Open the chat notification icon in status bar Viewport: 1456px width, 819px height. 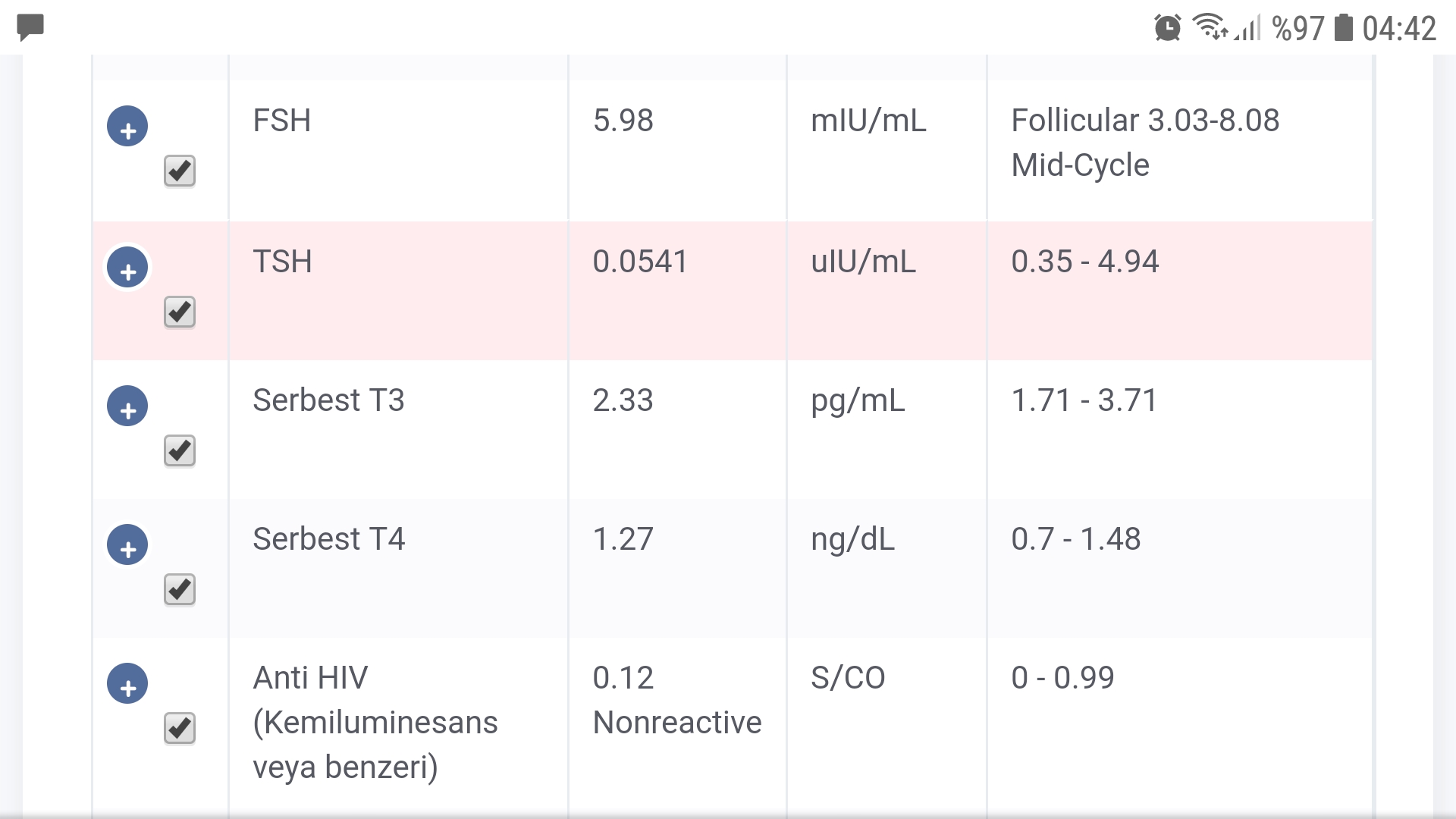tap(30, 27)
